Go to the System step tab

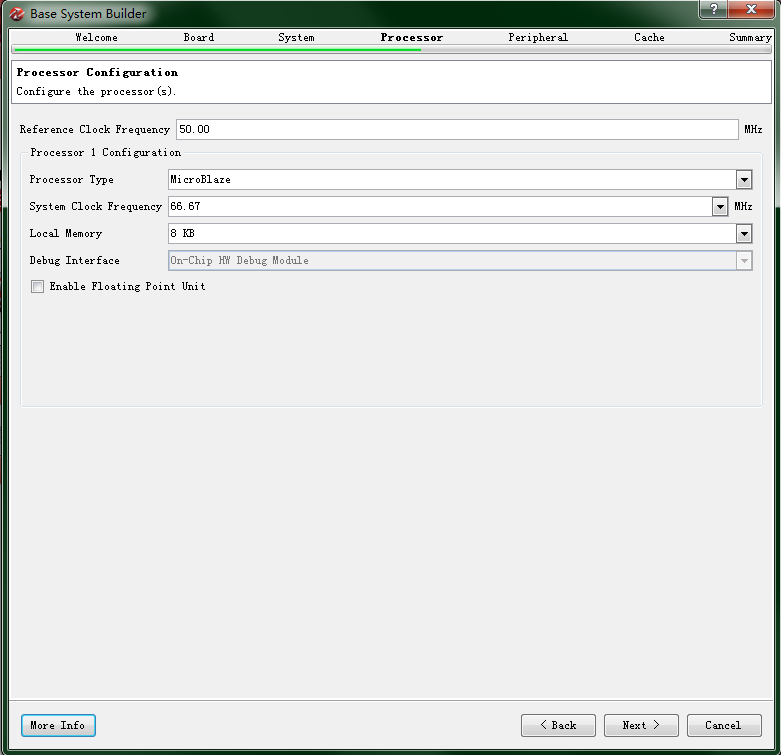(296, 37)
